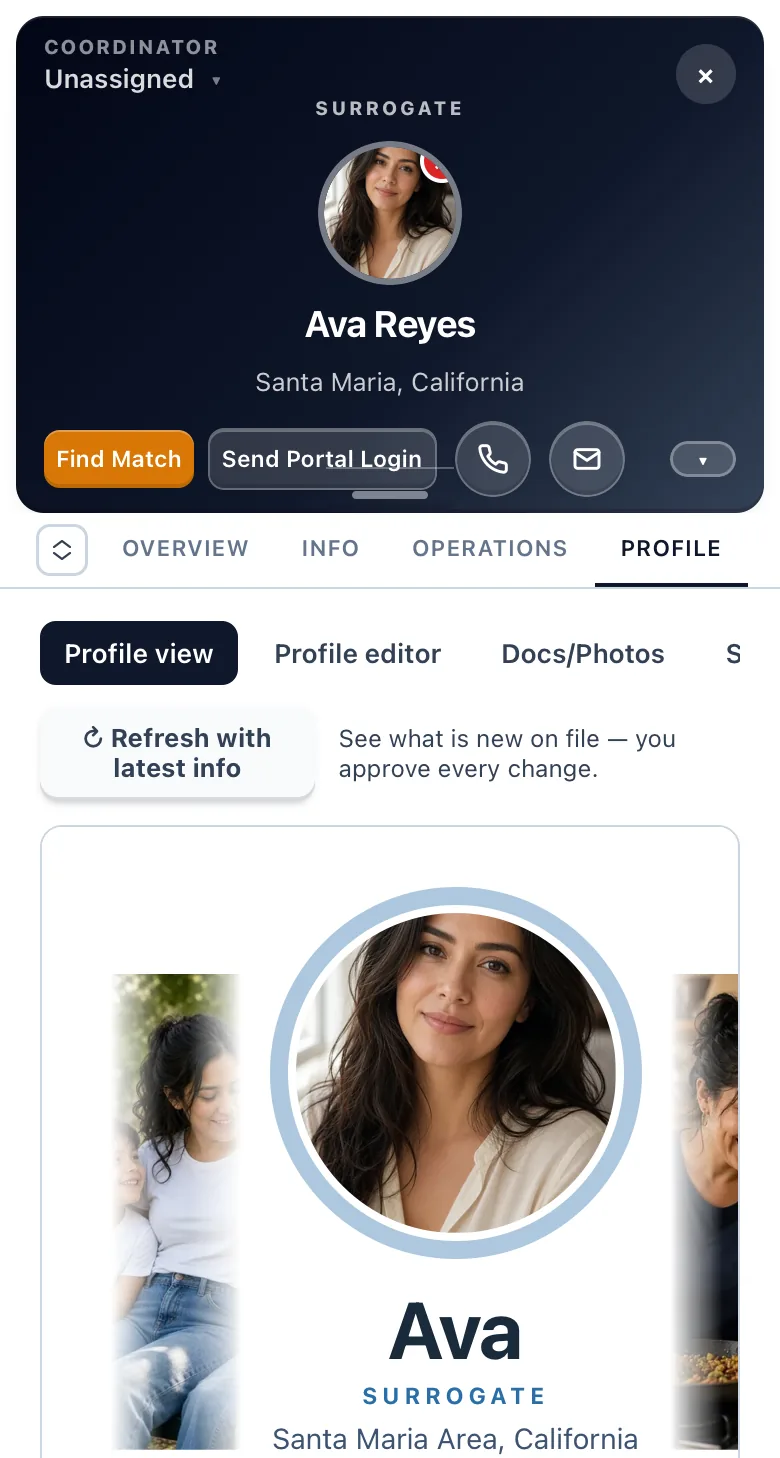Go to the Operations tab
Image resolution: width=780 pixels, height=1458 pixels.
(x=490, y=548)
